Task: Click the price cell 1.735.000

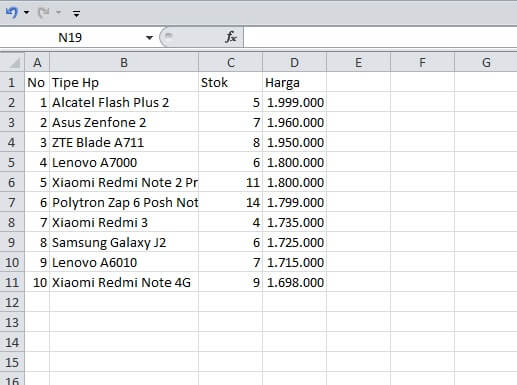Action: tap(294, 222)
